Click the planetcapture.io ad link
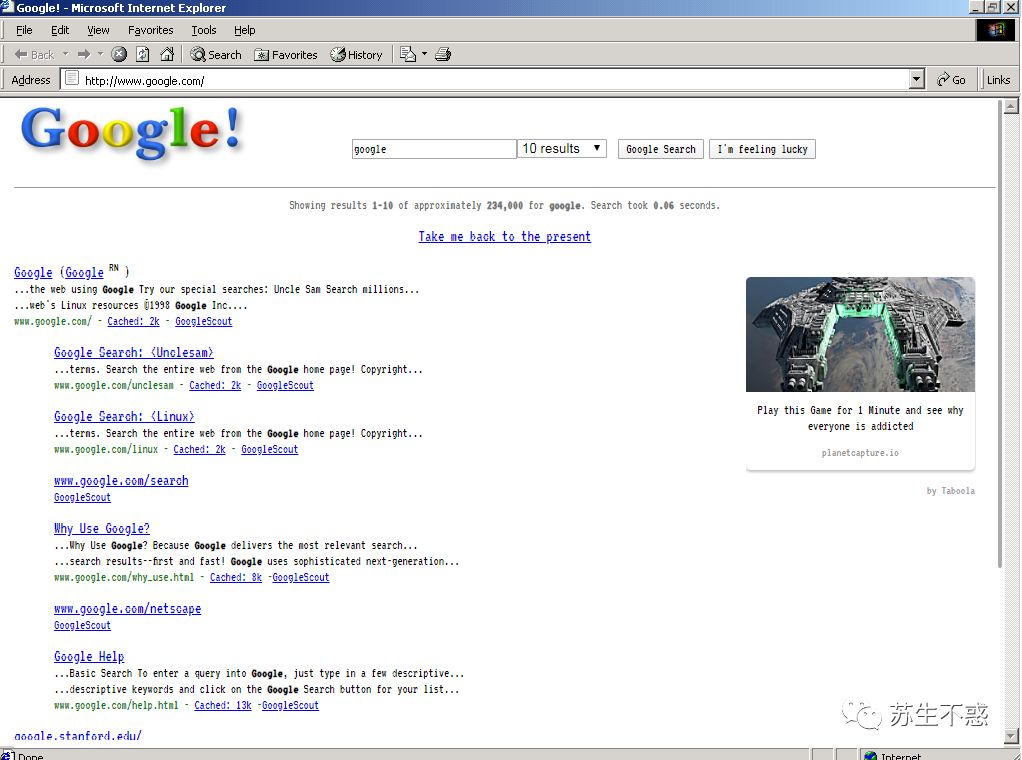1022x760 pixels. (860, 453)
